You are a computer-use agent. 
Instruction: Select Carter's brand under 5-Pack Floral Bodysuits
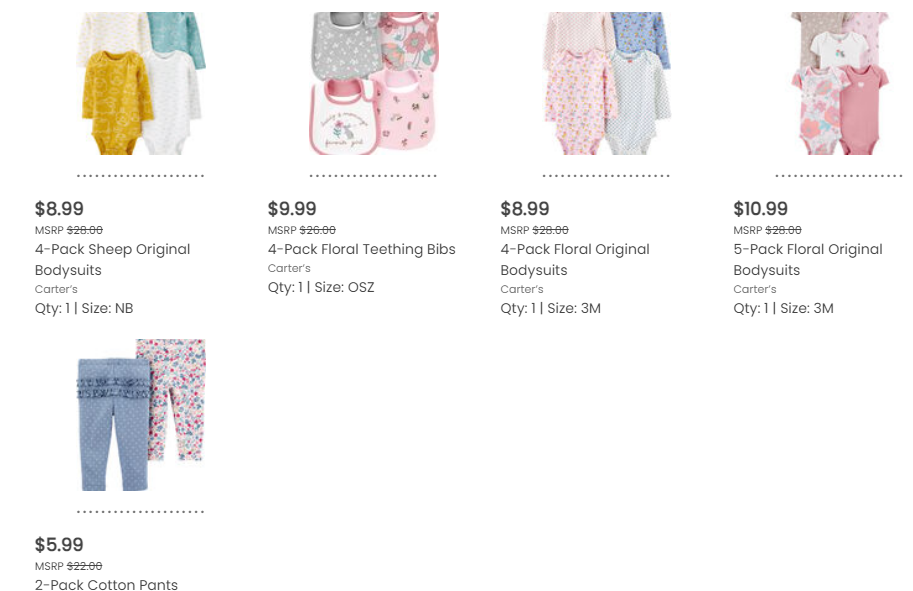tap(755, 289)
